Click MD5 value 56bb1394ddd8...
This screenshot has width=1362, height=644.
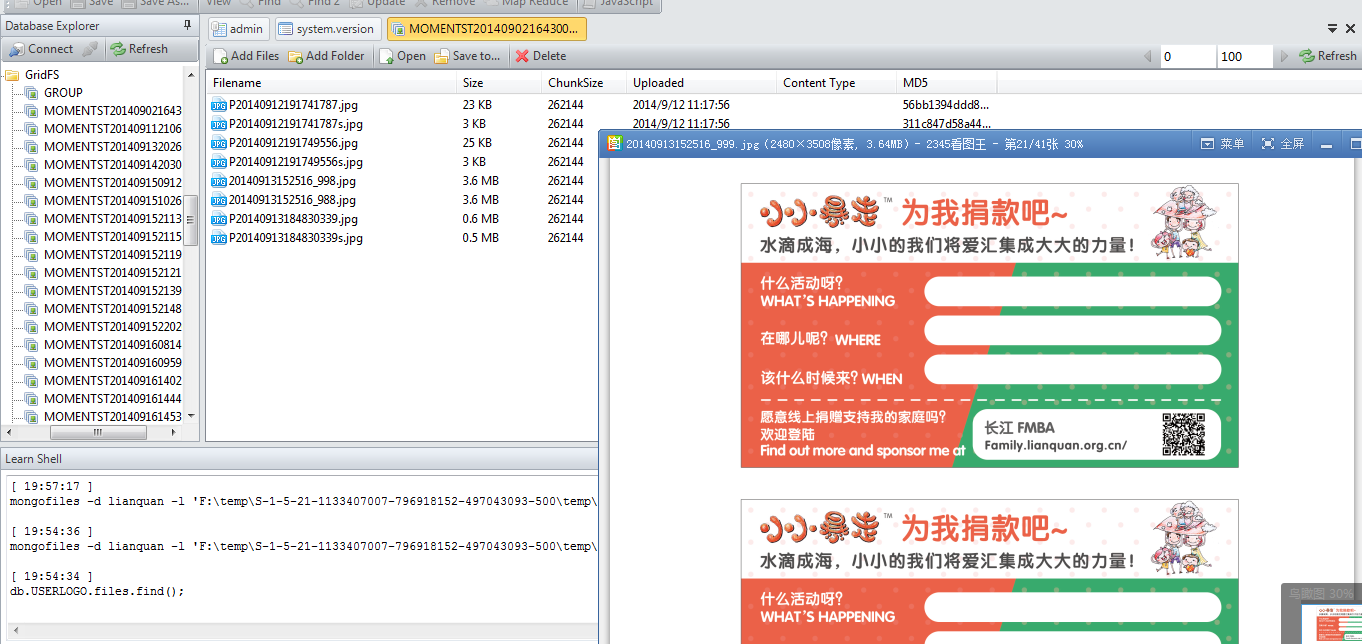pos(945,104)
